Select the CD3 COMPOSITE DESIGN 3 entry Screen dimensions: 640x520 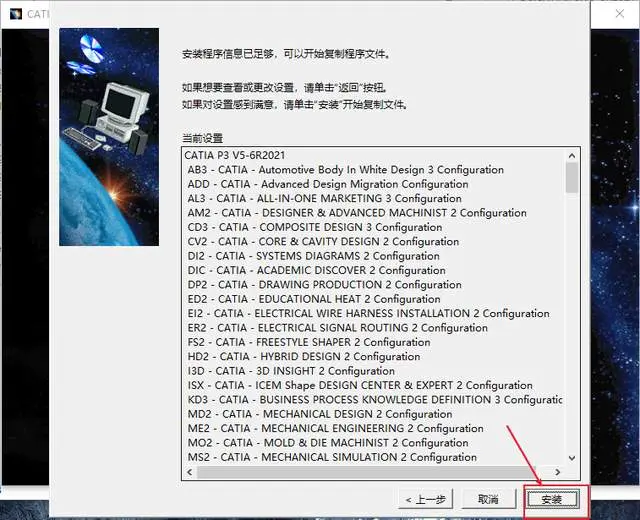[x=315, y=227]
